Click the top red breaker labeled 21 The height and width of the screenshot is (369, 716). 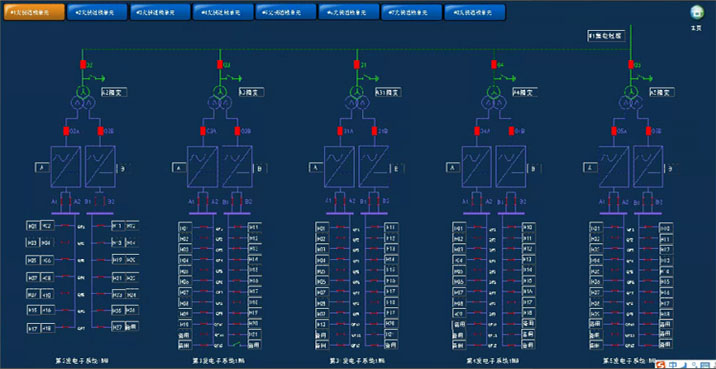(x=357, y=64)
